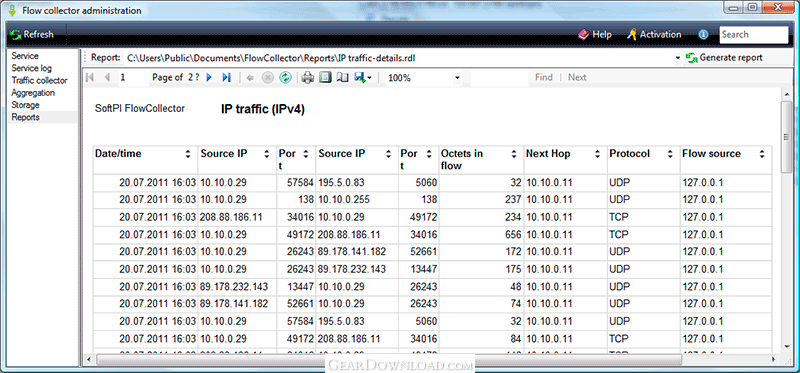Click octets value '172'
Viewport: 800px width, 373px height.
512,252
